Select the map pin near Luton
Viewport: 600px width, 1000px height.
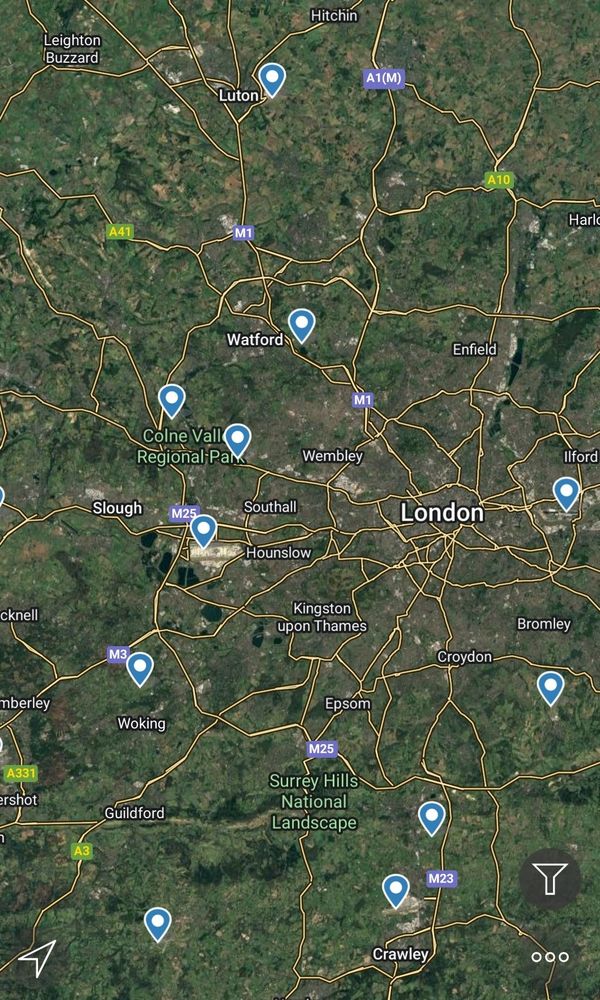coord(272,80)
